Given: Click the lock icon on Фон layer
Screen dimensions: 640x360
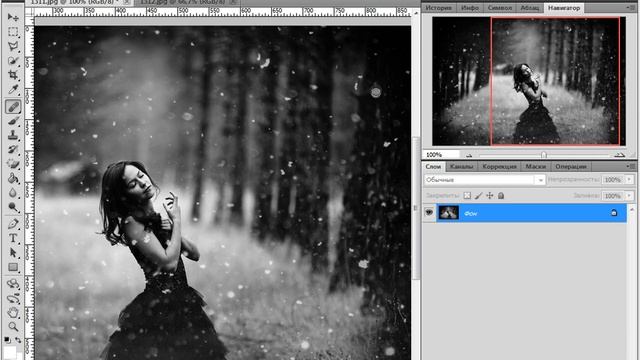Looking at the screenshot, I should tap(613, 213).
